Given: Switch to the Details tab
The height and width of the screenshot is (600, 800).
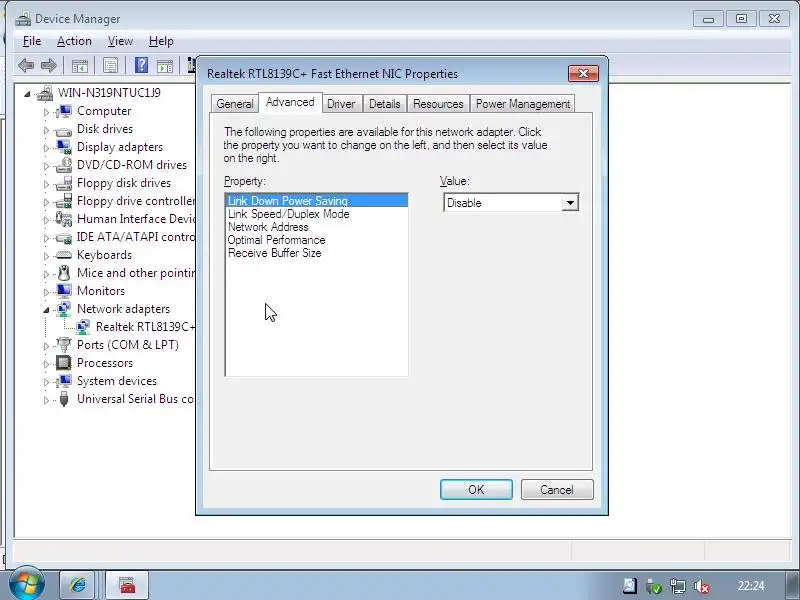Looking at the screenshot, I should click(385, 104).
